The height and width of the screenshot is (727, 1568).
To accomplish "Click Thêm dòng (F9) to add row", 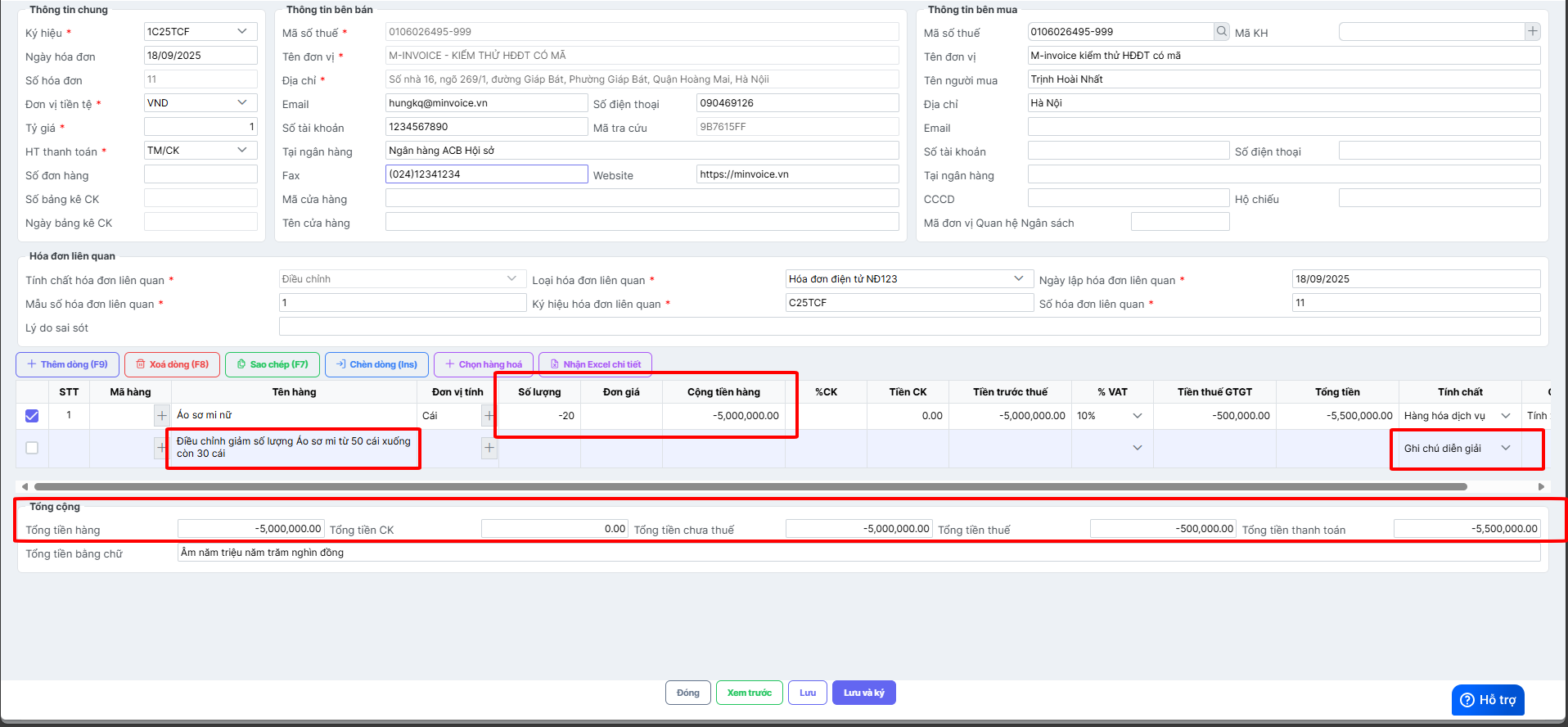I will (x=67, y=364).
